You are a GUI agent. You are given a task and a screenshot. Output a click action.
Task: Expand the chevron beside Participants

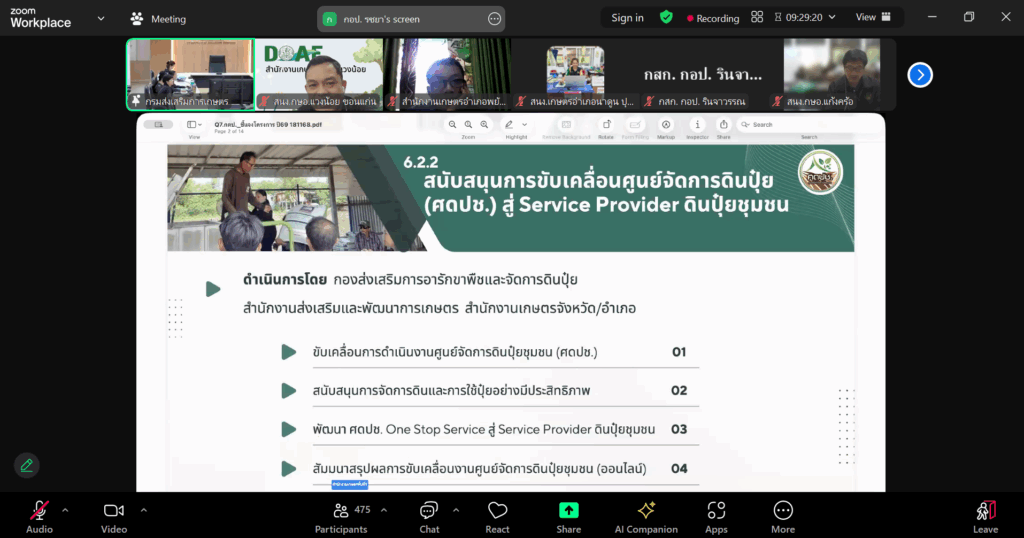pyautogui.click(x=384, y=510)
